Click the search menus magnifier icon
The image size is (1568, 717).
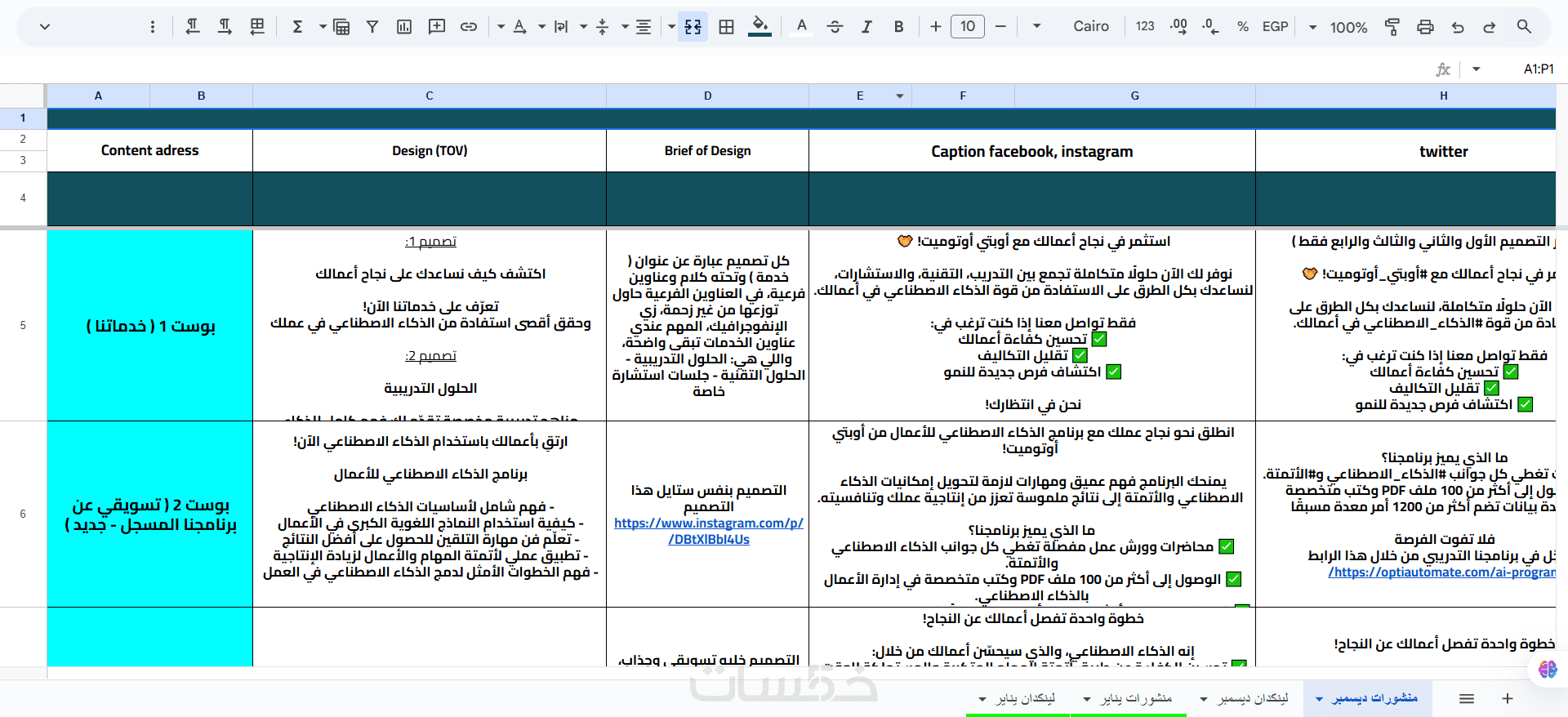pyautogui.click(x=1524, y=27)
